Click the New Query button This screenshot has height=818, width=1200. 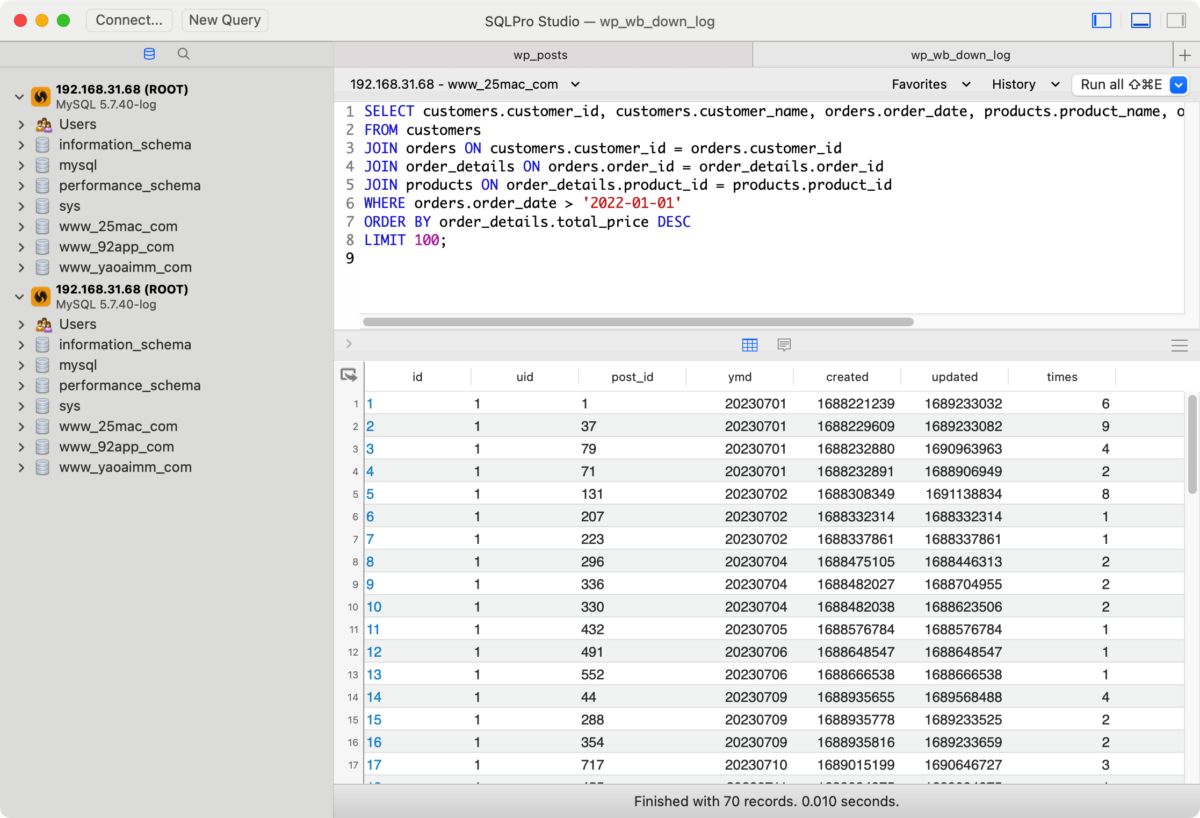(224, 20)
